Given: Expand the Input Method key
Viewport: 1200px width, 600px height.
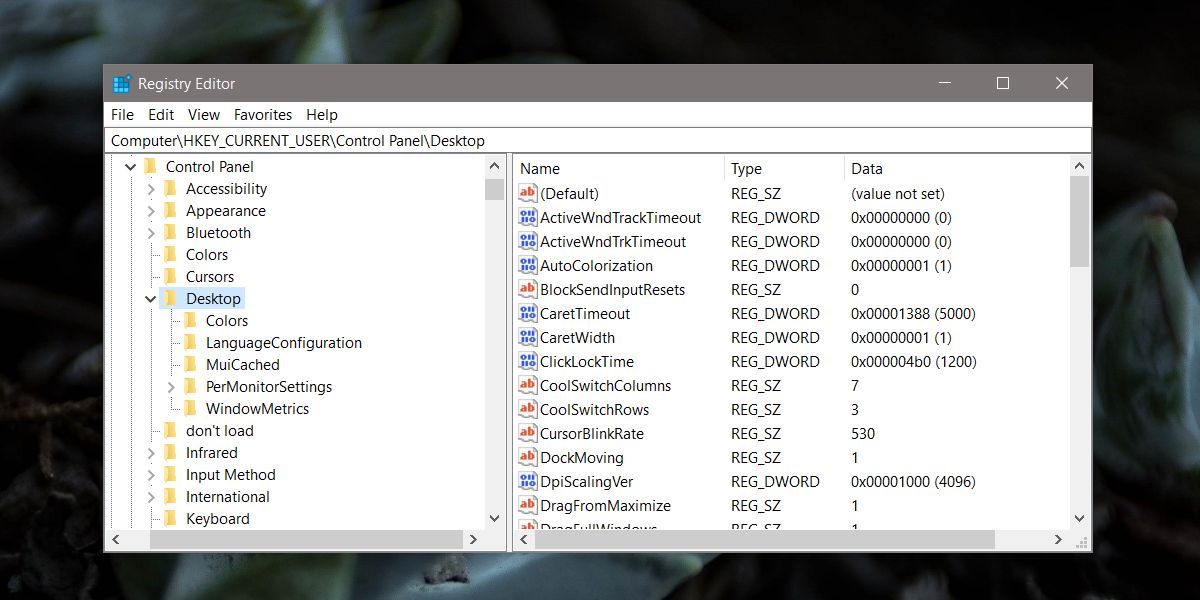Looking at the screenshot, I should click(151, 475).
